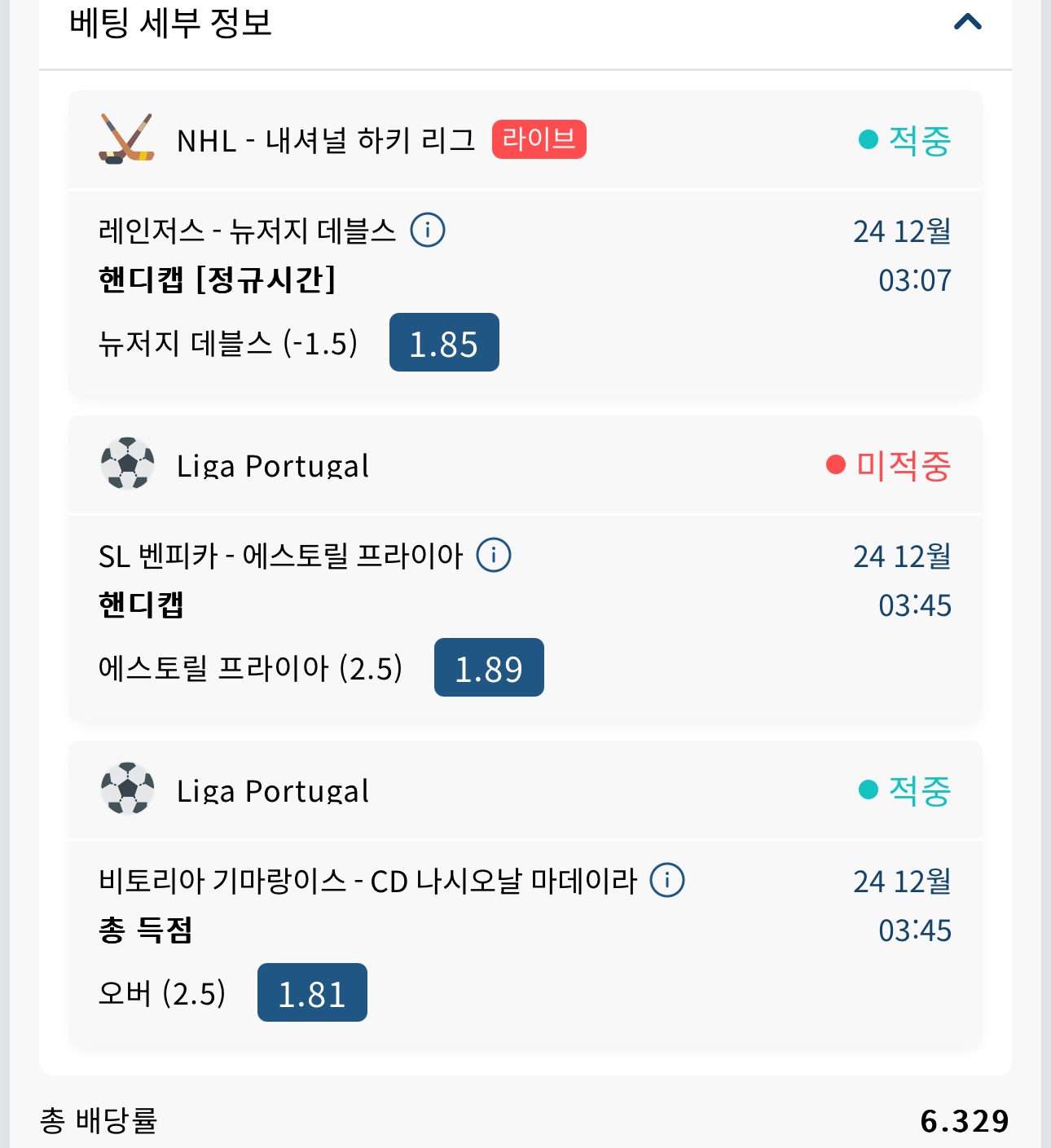This screenshot has width=1051, height=1148.
Task: Click the 1.89 odds button
Action: pos(489,668)
